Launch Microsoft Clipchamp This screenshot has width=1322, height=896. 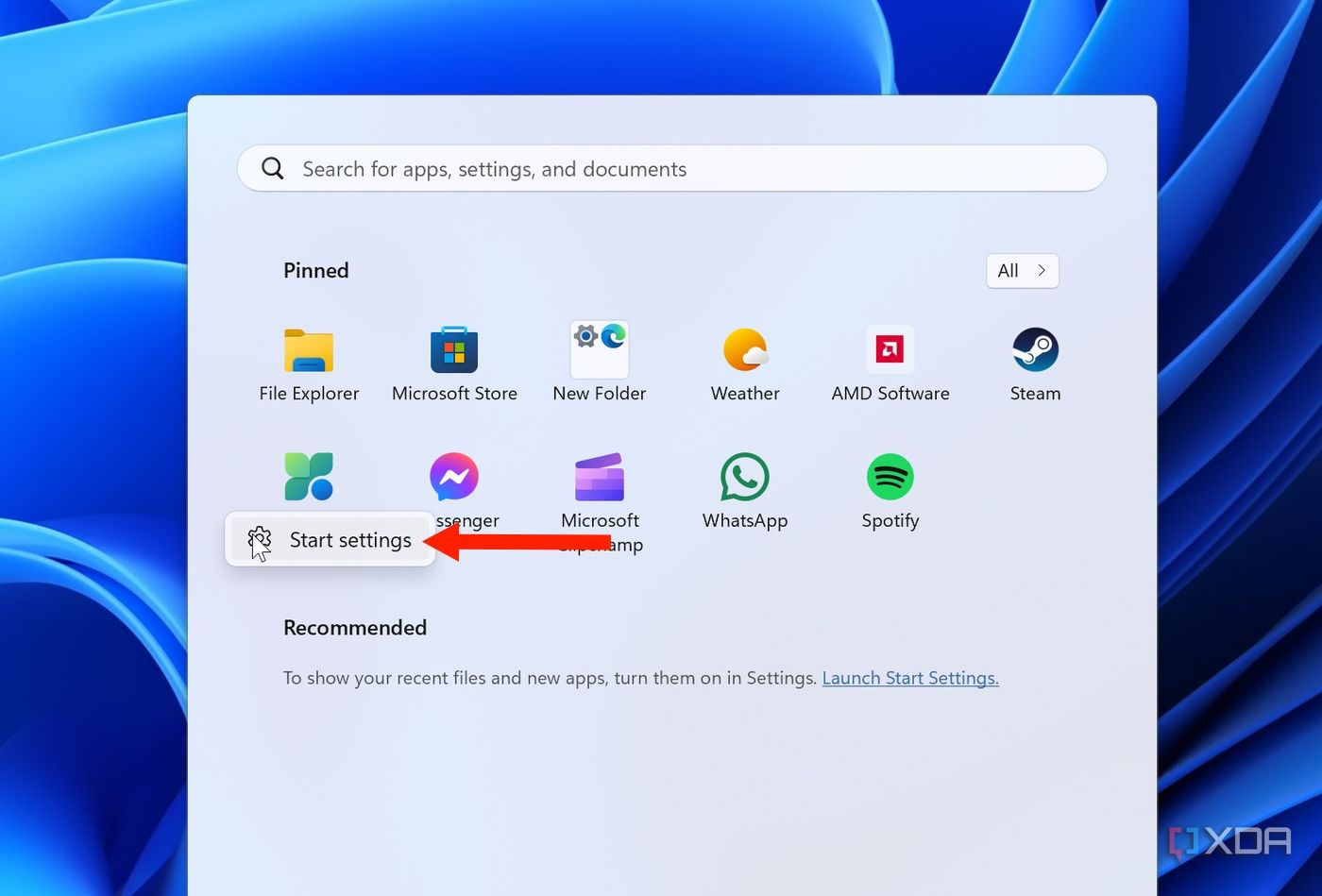600,477
